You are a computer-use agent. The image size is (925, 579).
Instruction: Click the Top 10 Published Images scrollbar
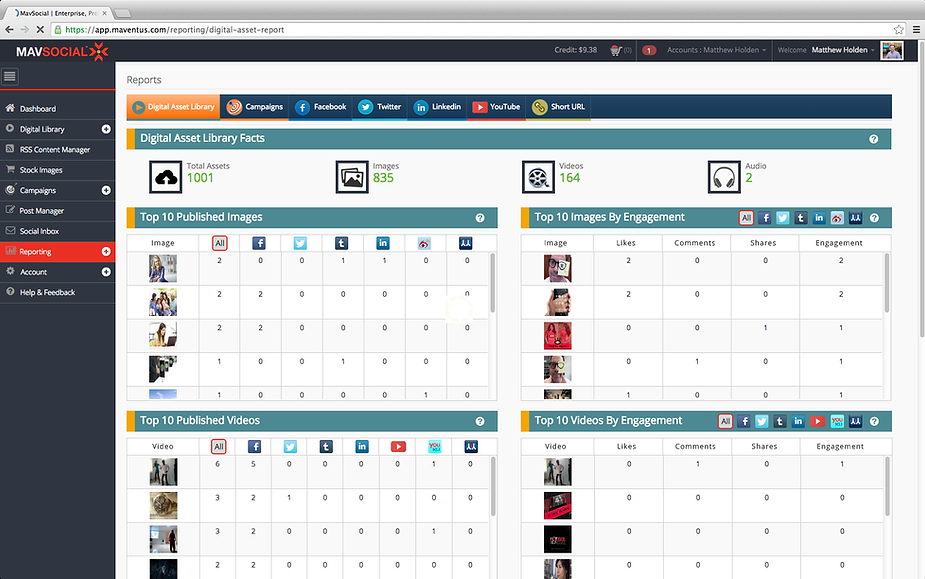pos(493,283)
